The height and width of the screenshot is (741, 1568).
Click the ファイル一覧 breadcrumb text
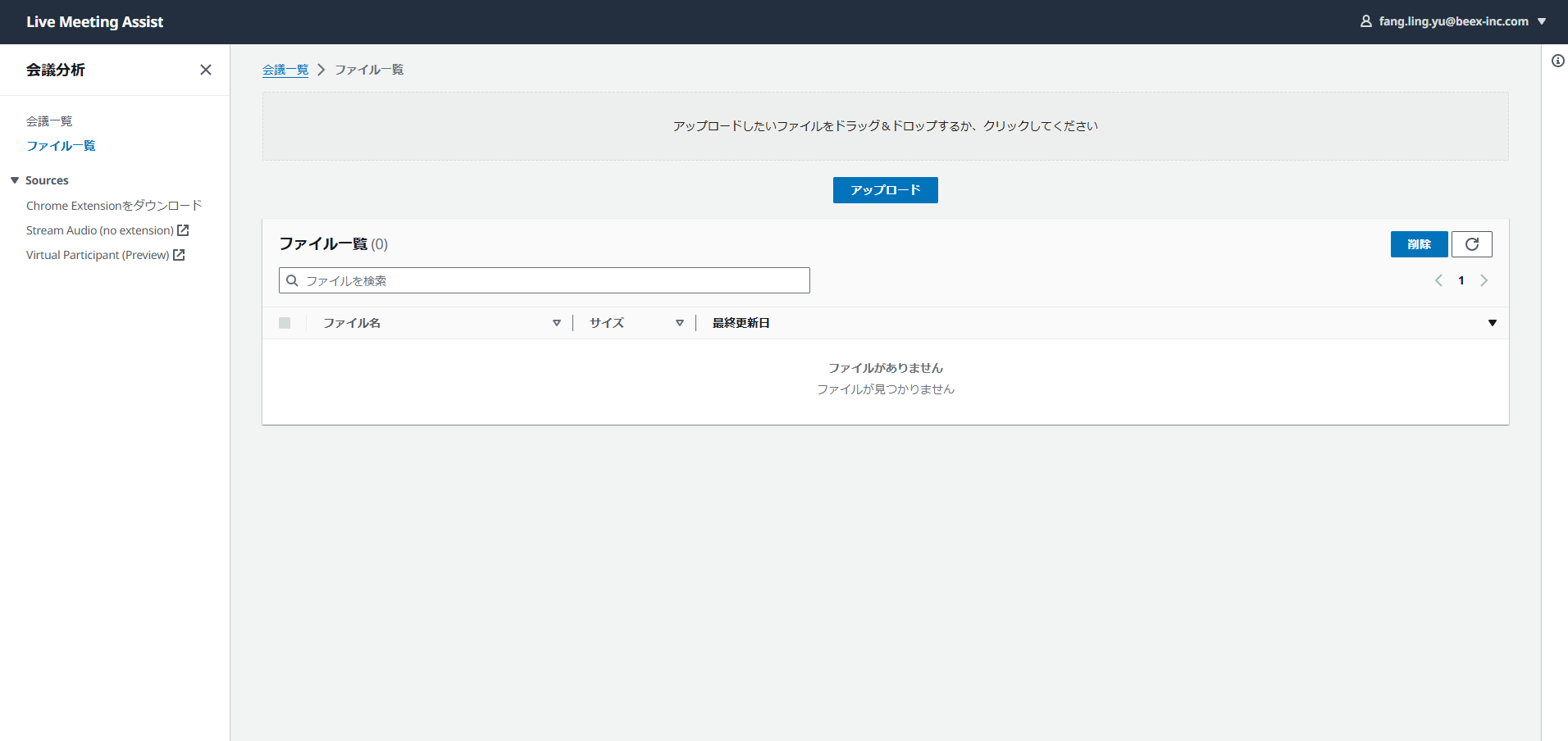[369, 70]
